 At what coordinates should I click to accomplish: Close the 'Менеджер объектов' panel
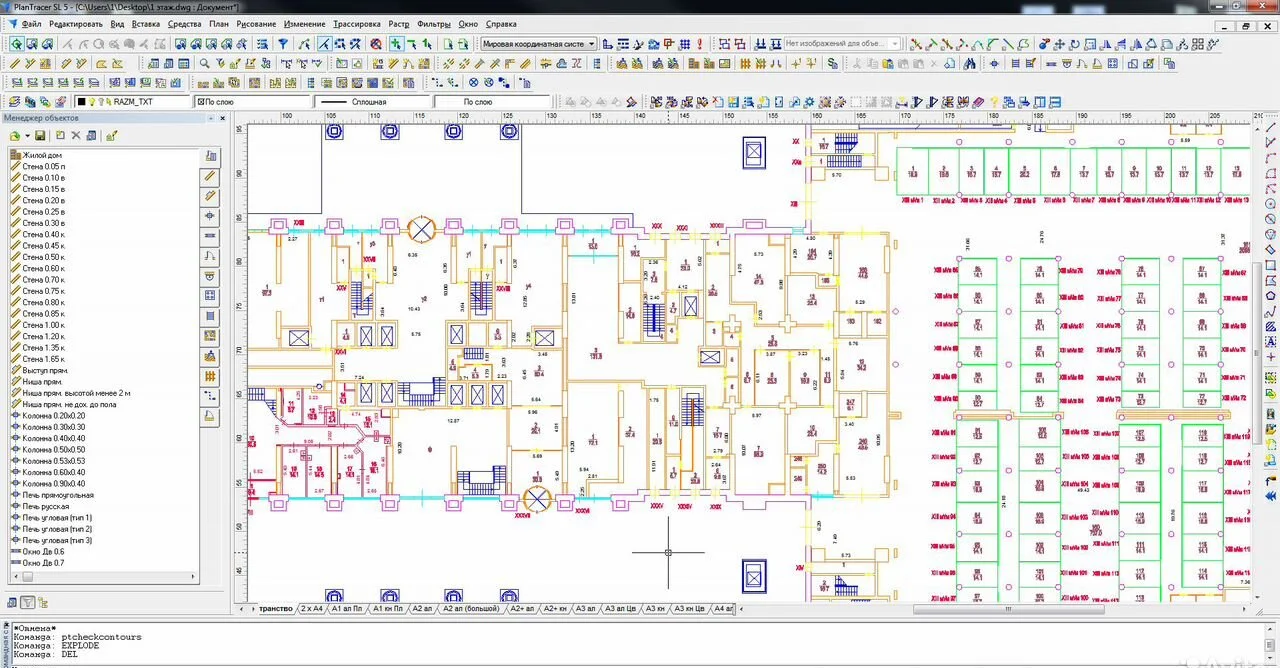(222, 118)
